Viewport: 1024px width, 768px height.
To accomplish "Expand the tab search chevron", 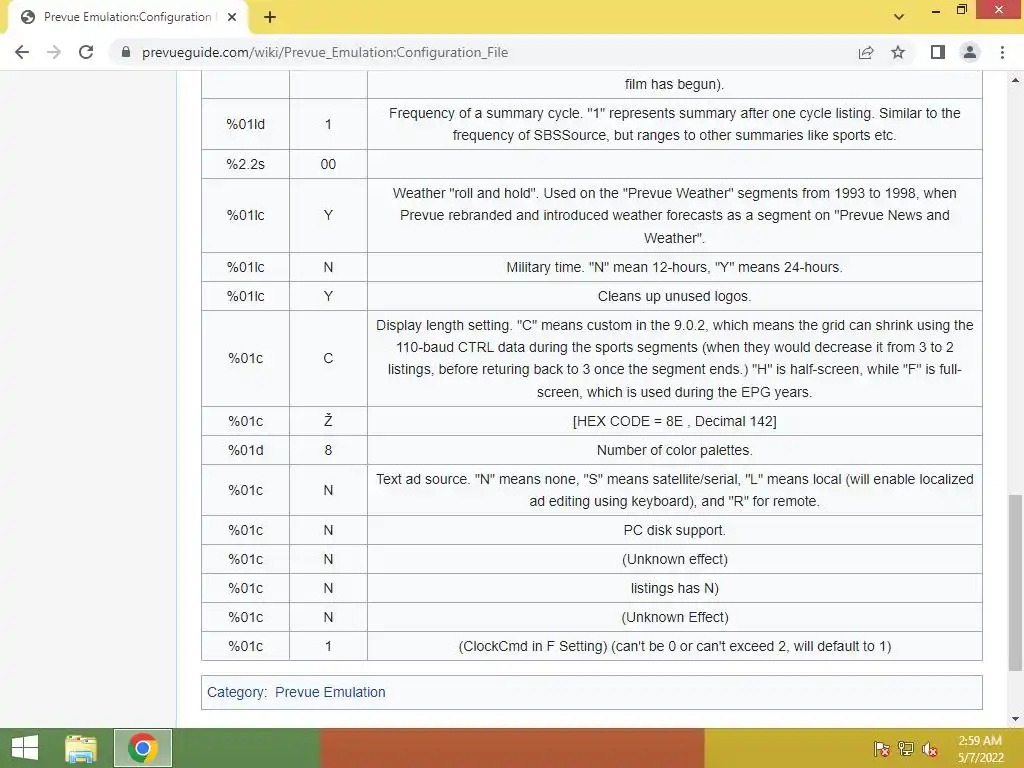I will [x=899, y=17].
